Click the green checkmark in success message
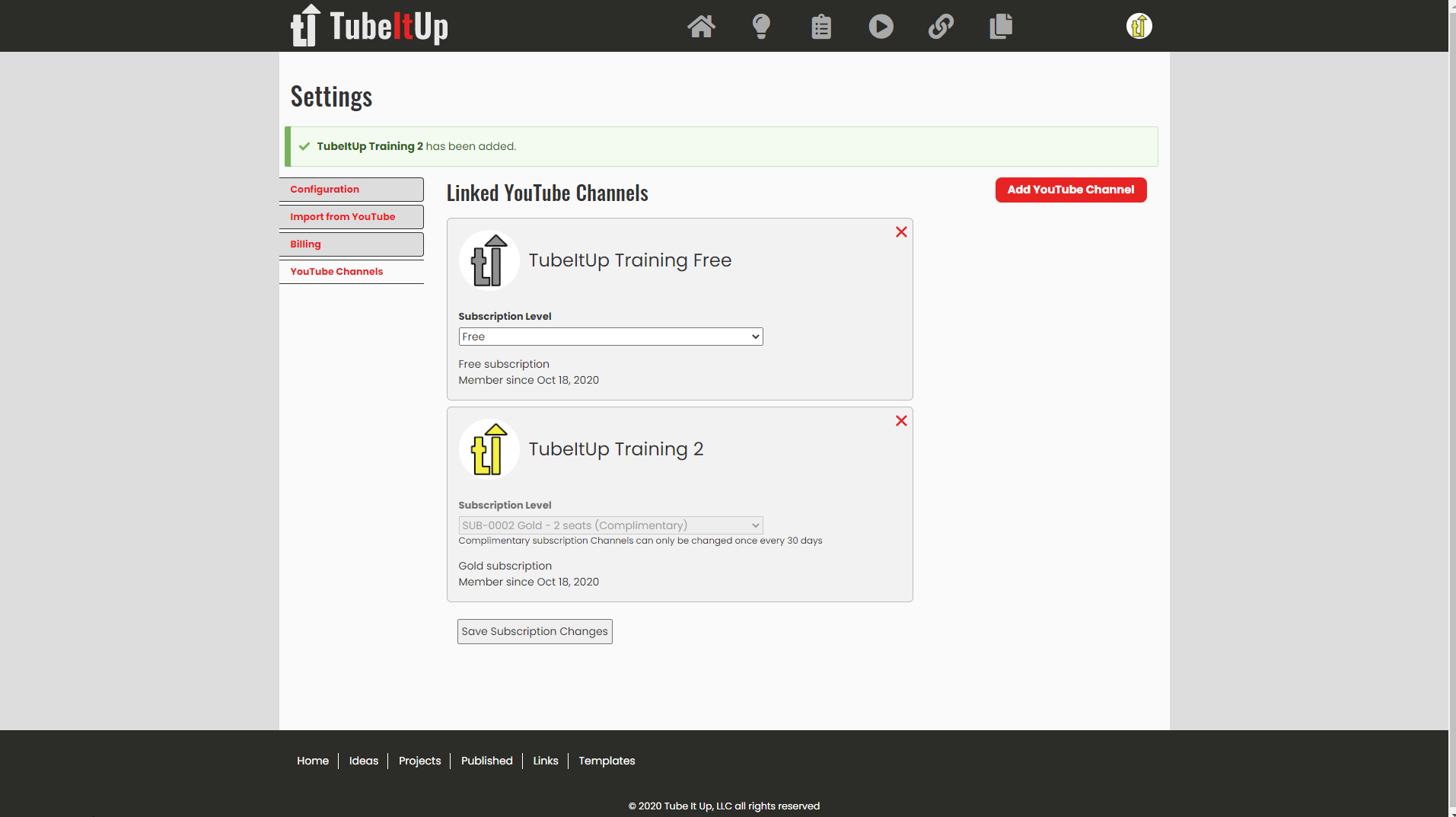 pos(304,146)
